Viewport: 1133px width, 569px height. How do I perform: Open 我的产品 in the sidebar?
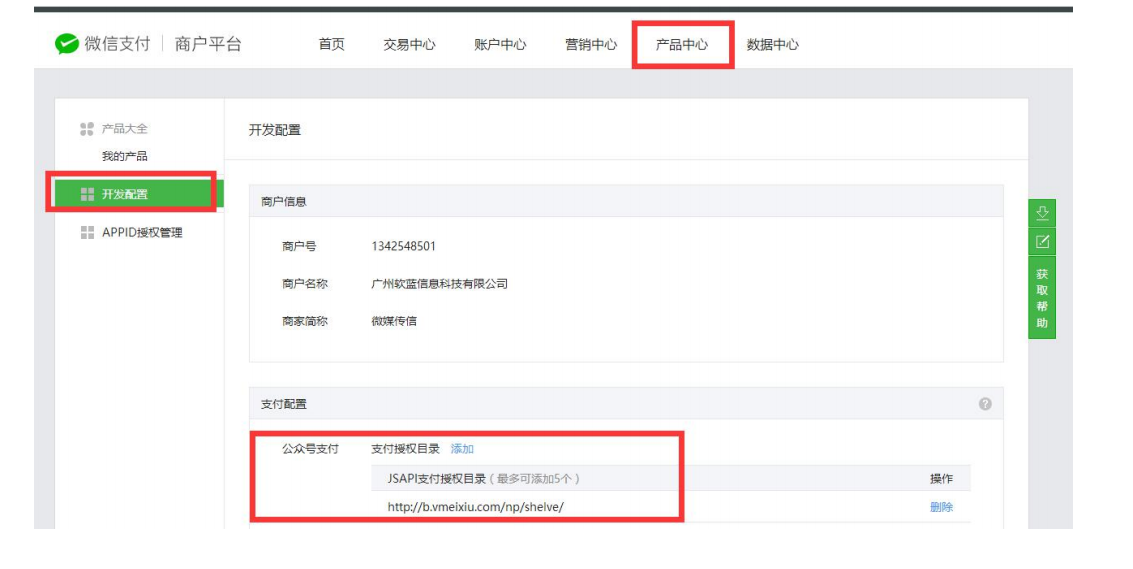pyautogui.click(x=125, y=157)
